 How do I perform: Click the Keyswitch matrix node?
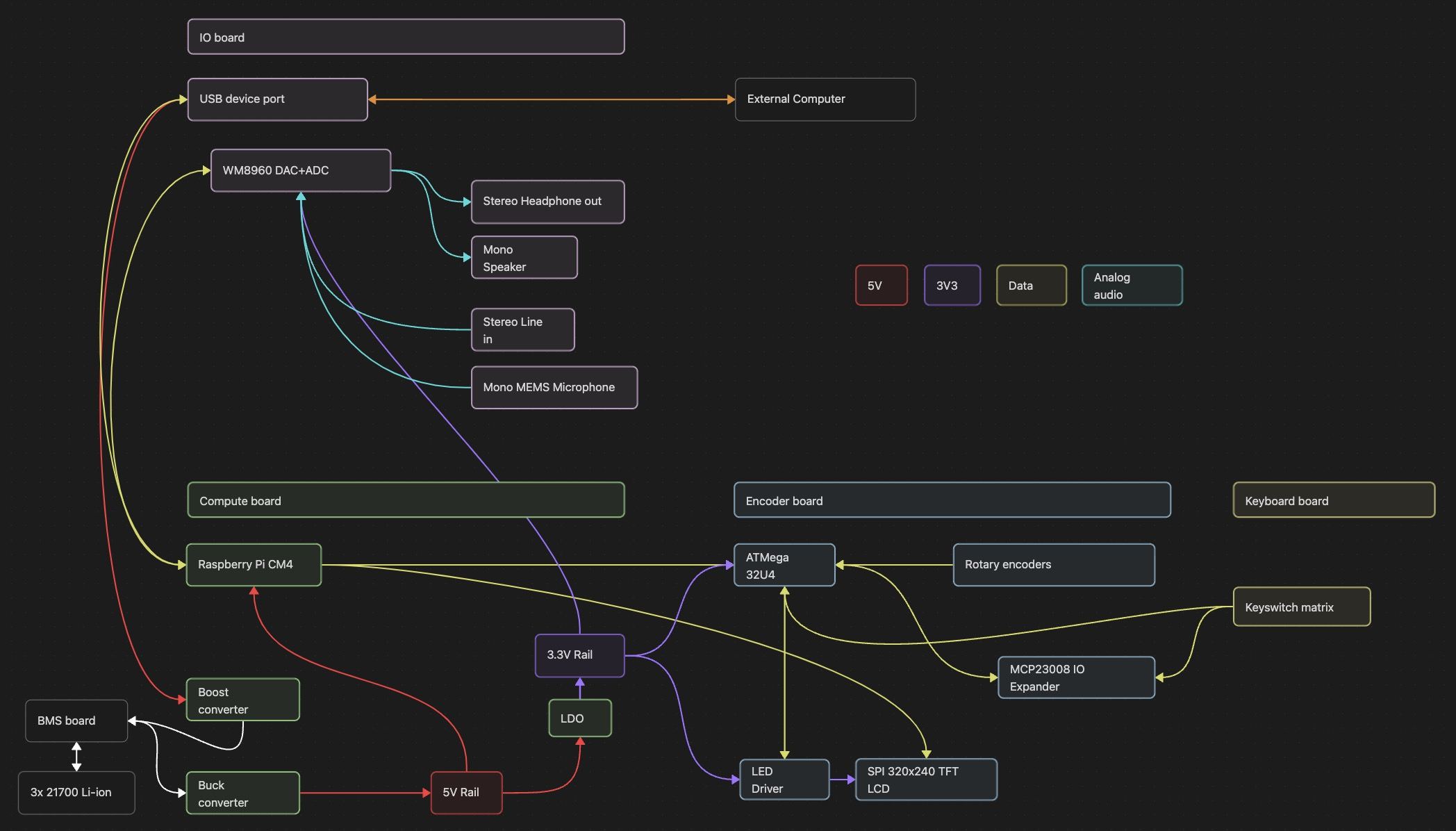coord(1301,607)
